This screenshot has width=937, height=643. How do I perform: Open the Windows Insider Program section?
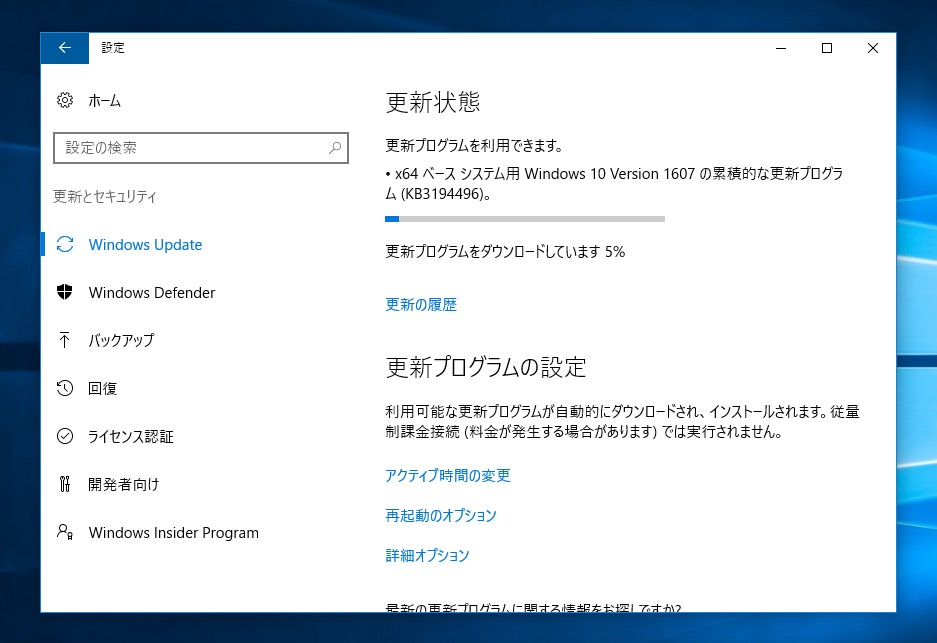pyautogui.click(x=173, y=532)
